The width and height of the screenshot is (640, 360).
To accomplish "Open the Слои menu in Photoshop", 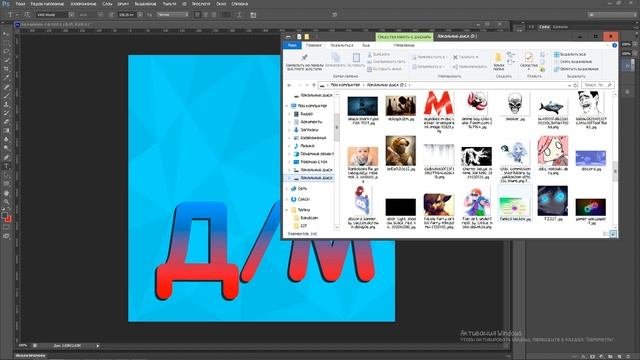I will point(107,4).
